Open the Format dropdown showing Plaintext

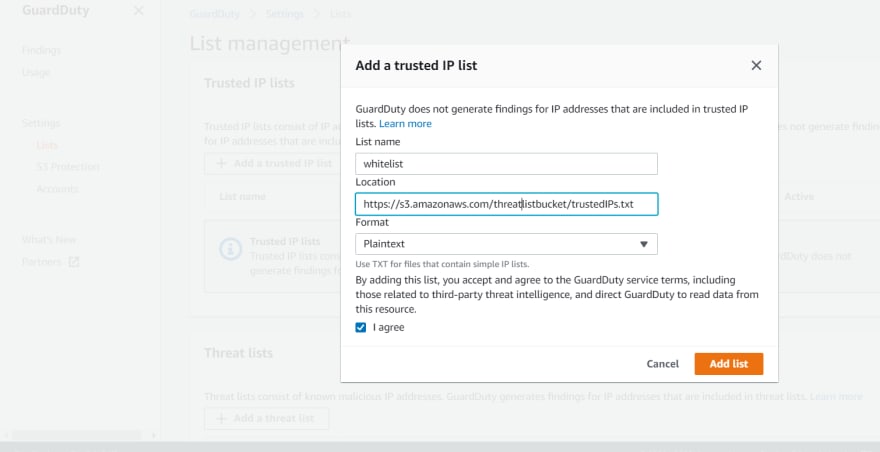pos(506,244)
